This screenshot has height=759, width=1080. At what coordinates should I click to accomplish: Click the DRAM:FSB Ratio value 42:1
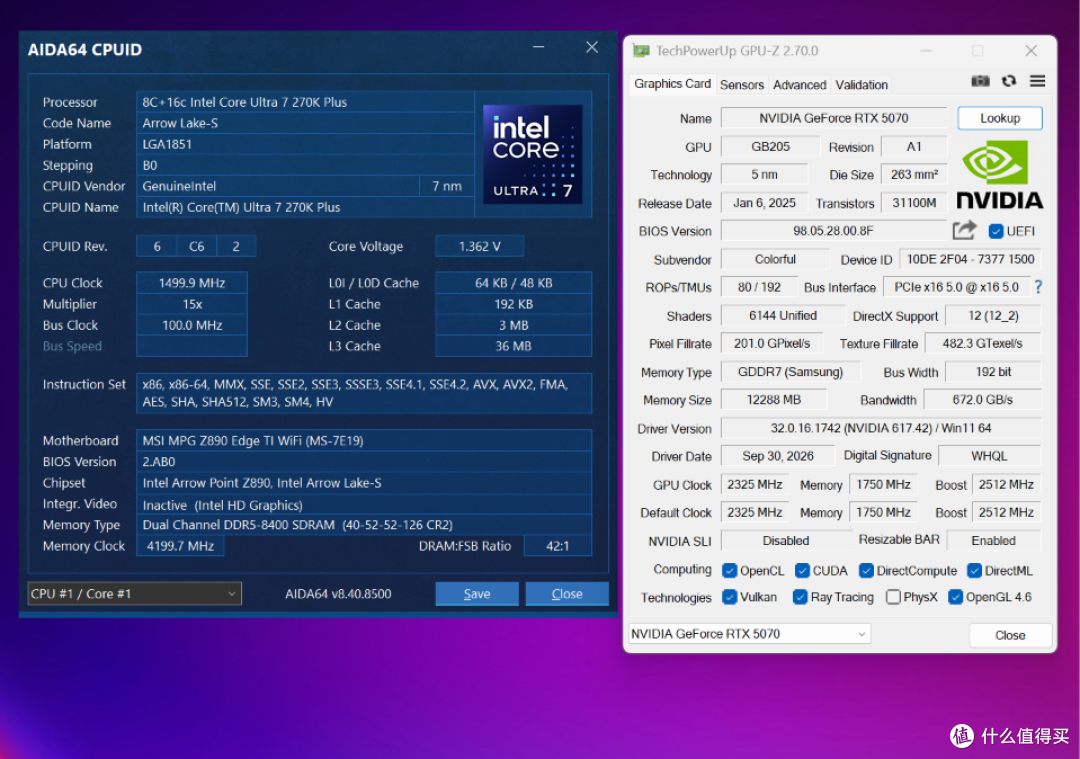(x=557, y=546)
